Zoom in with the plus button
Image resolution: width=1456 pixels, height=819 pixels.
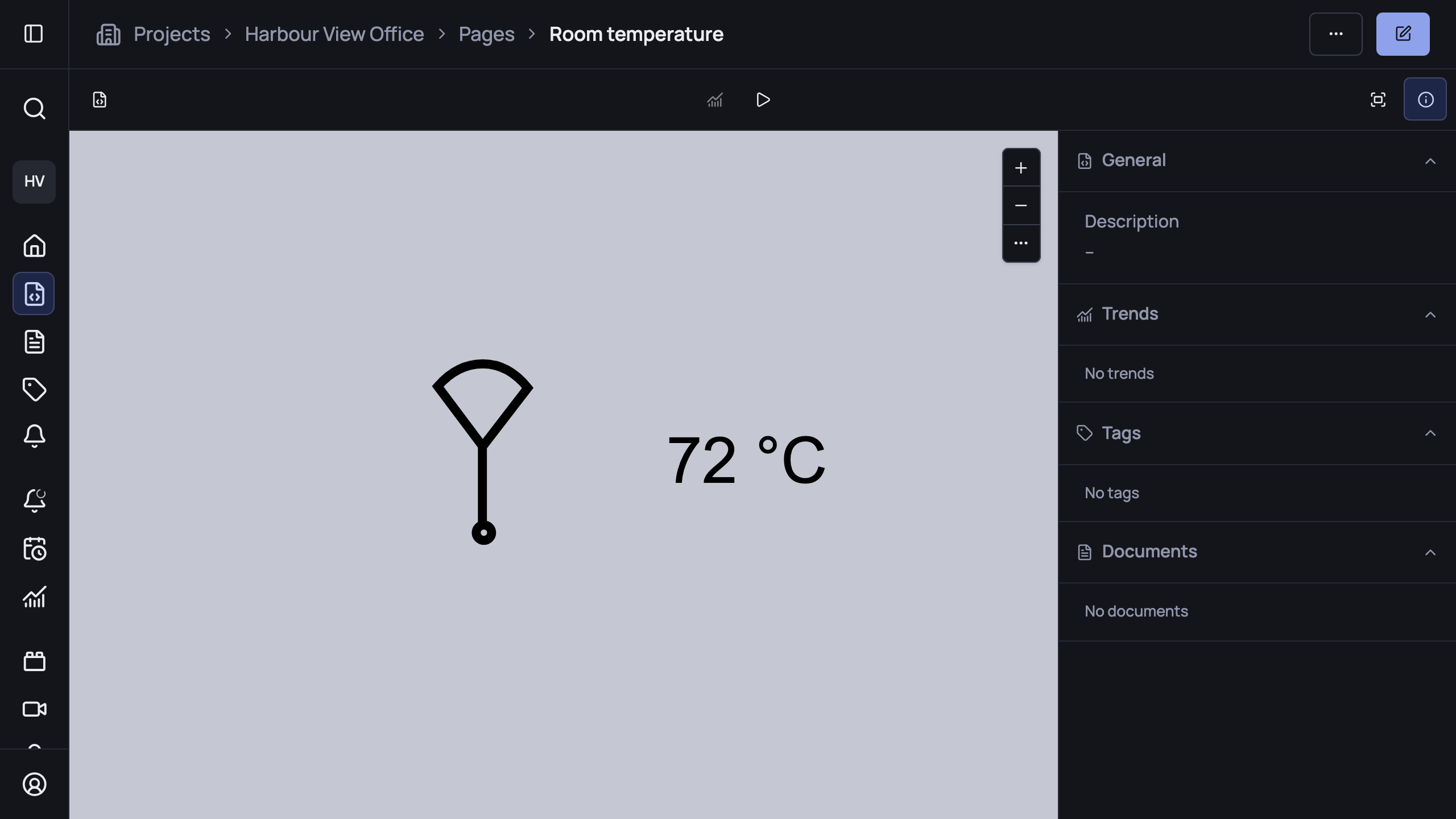click(1021, 168)
